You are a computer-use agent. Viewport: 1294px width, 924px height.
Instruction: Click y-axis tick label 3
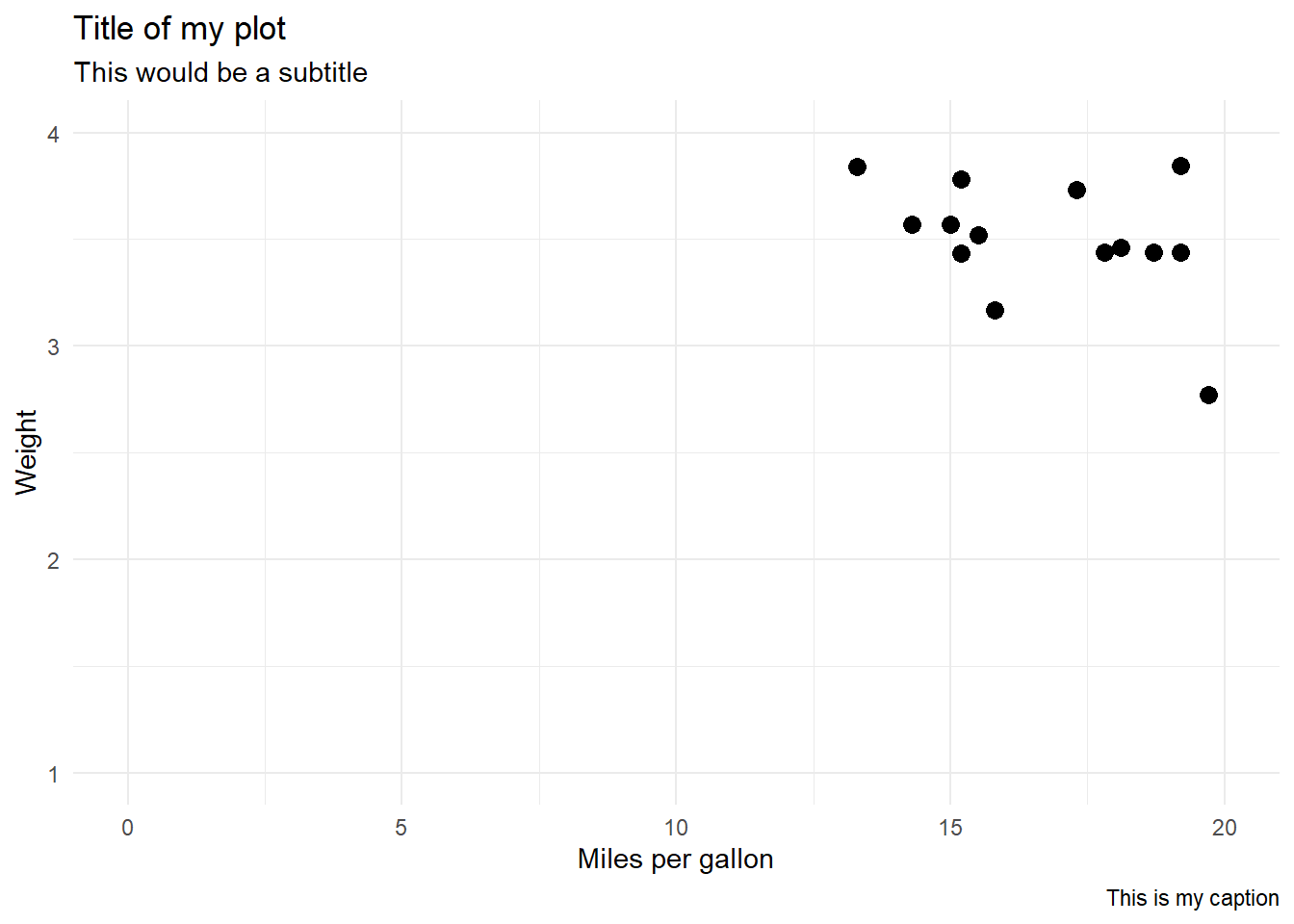[53, 346]
